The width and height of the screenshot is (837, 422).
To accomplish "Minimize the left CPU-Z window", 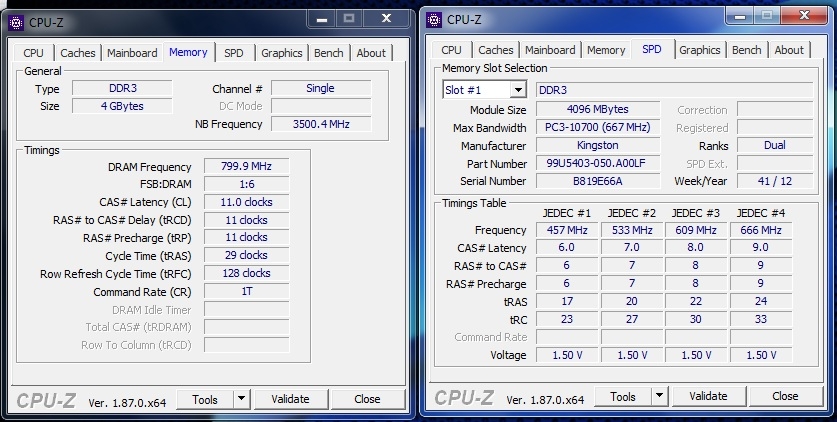I will click(x=322, y=19).
